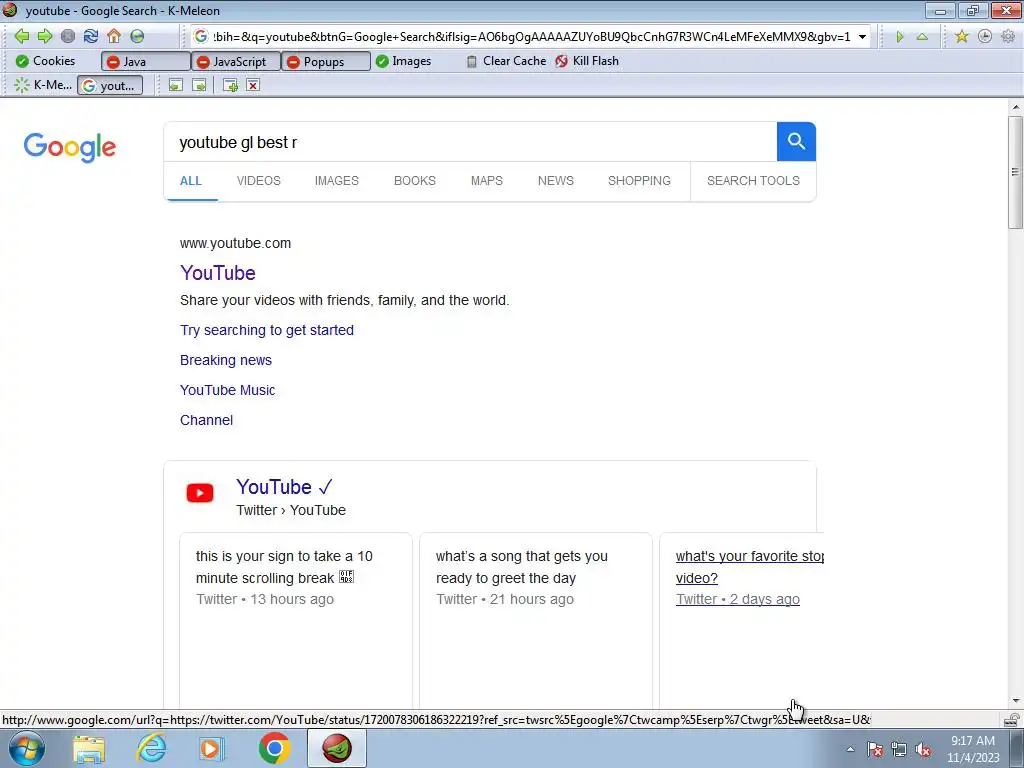
Task: Launch Google Chrome from taskbar
Action: [274, 749]
